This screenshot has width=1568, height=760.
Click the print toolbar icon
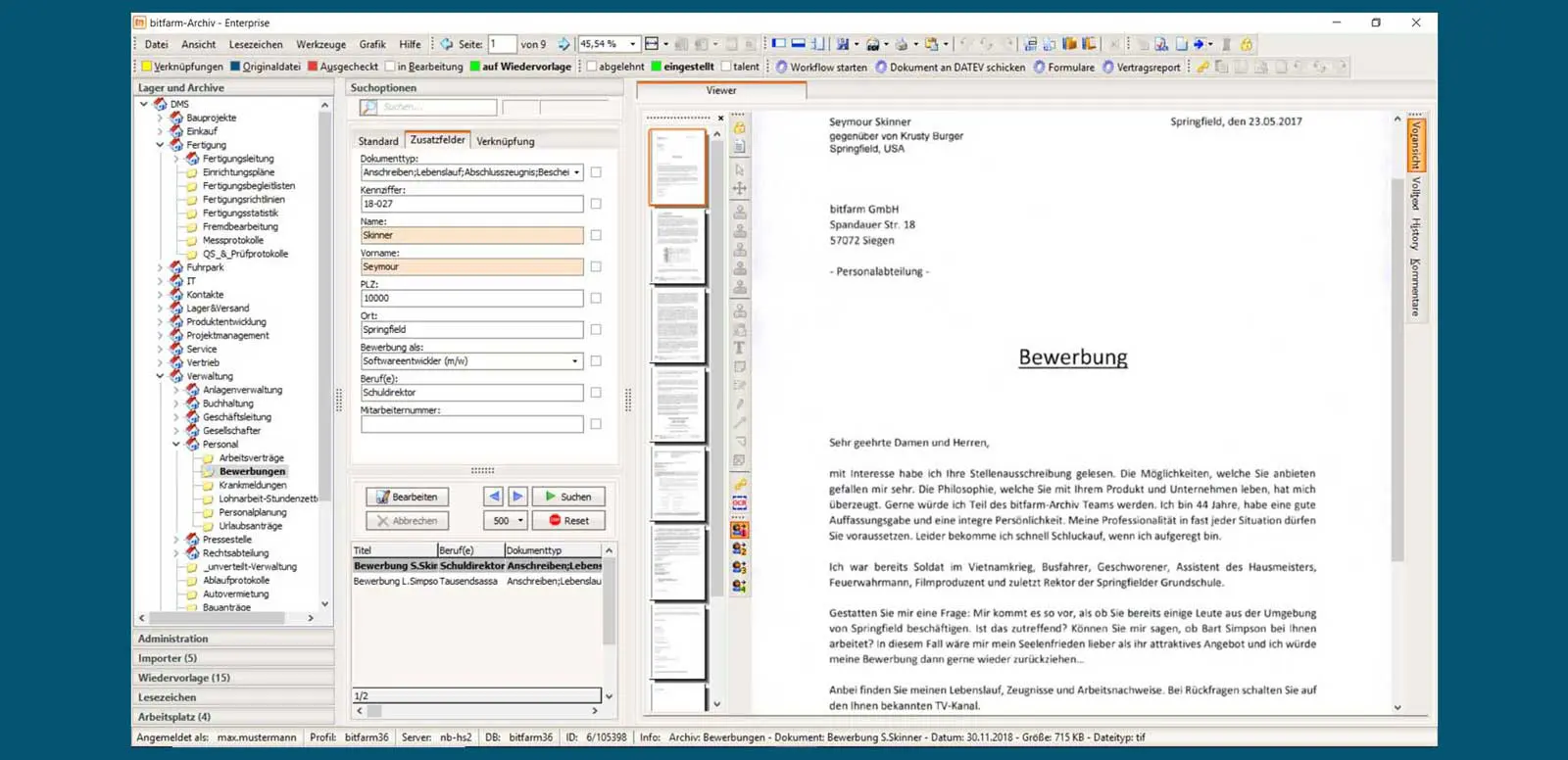click(902, 44)
